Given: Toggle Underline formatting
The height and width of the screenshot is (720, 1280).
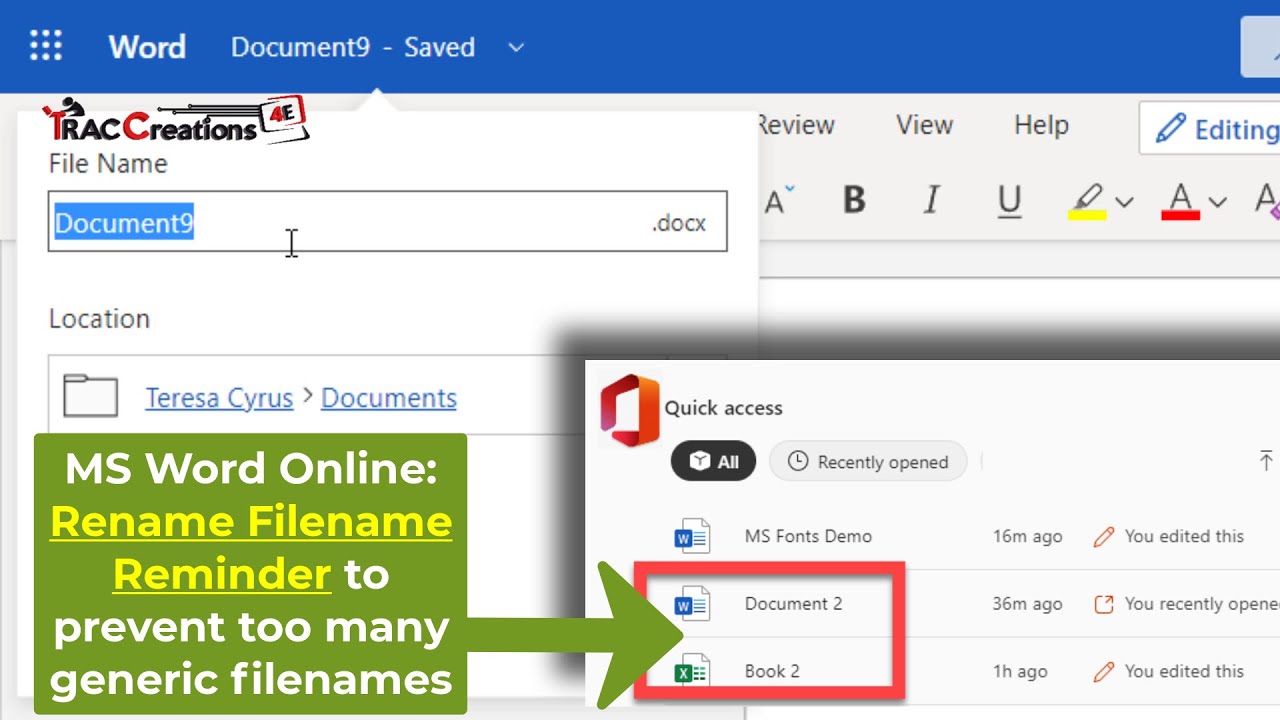Looking at the screenshot, I should (x=1009, y=201).
